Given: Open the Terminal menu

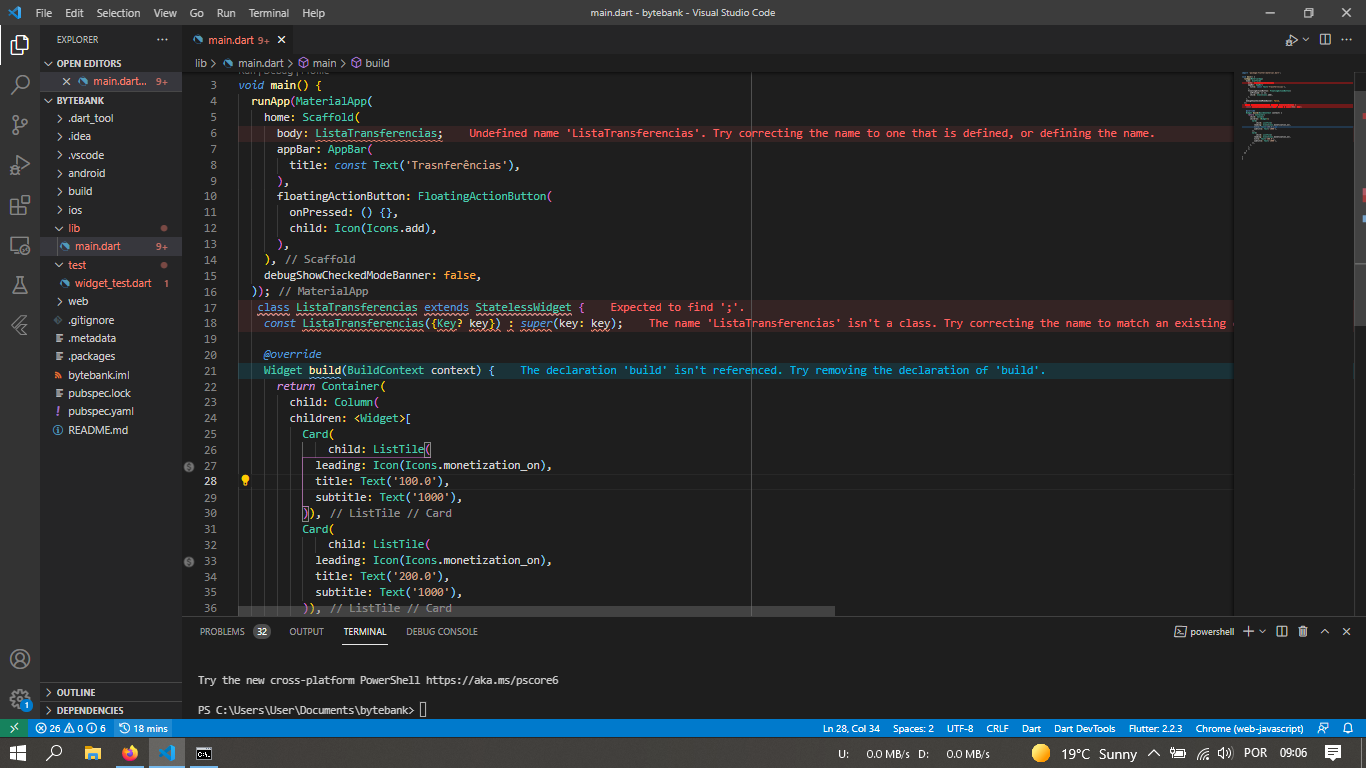Looking at the screenshot, I should (268, 13).
